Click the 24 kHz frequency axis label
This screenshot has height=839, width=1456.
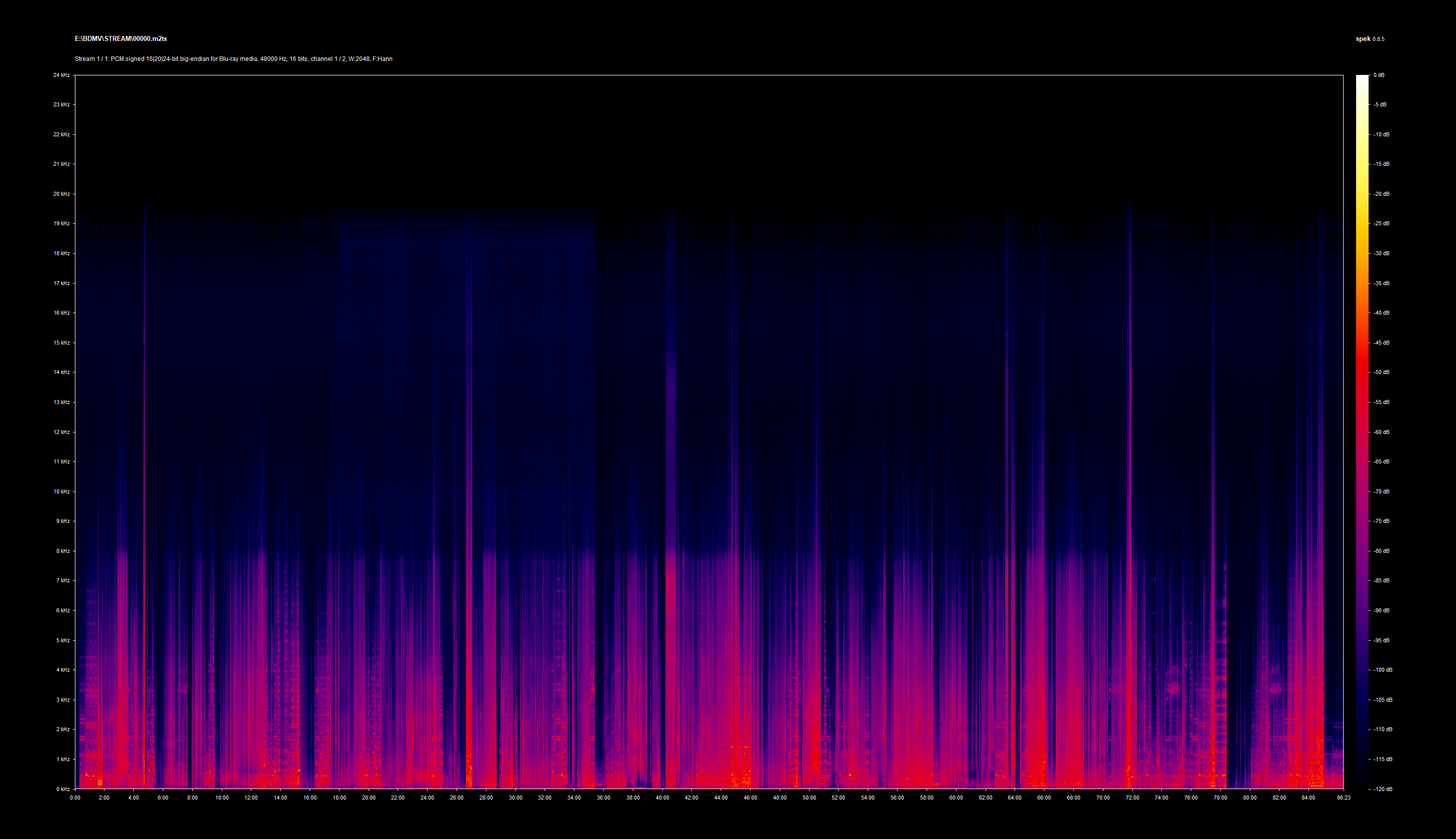[61, 75]
